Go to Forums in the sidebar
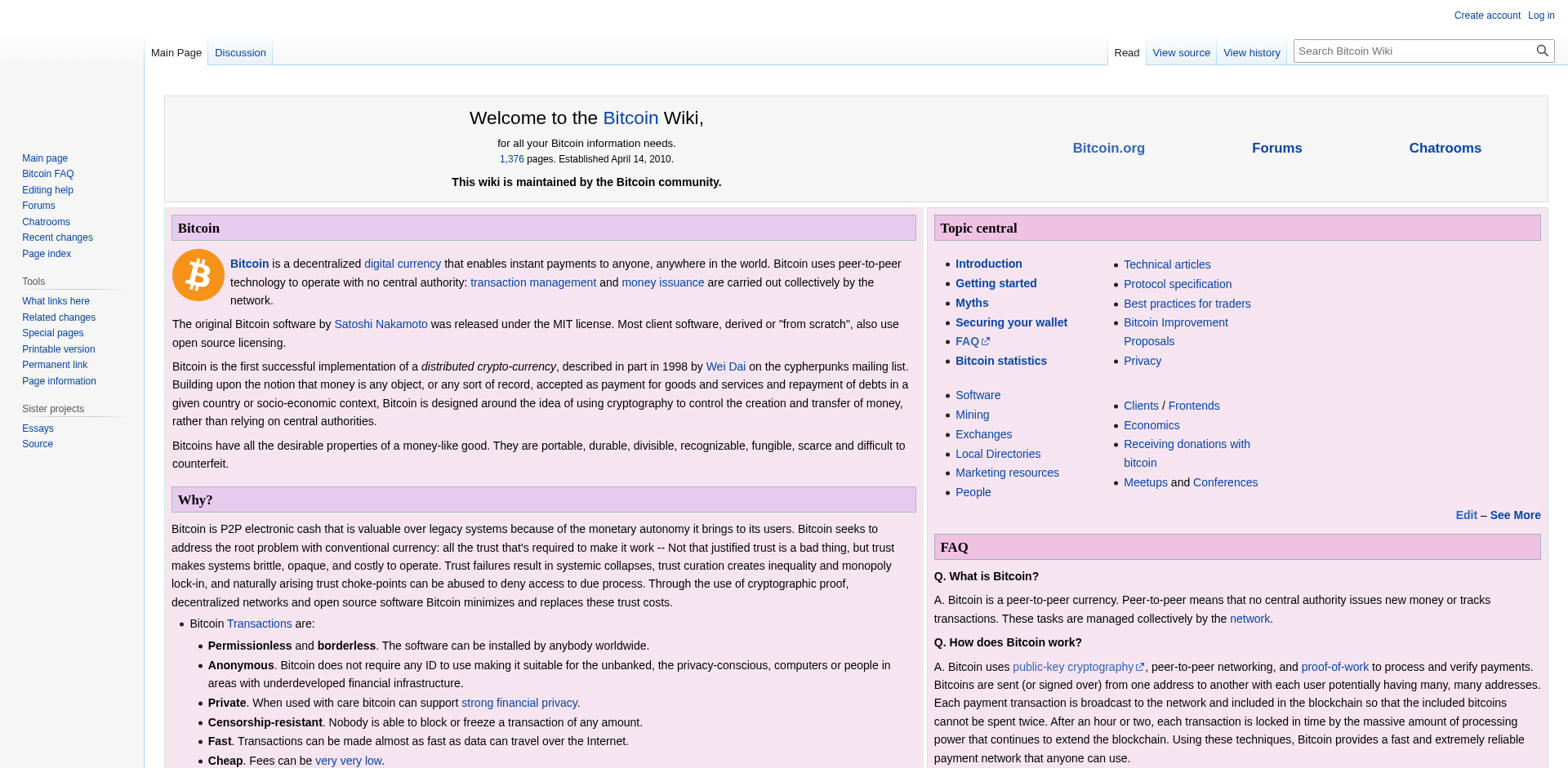Viewport: 1568px width, 768px height. [x=38, y=206]
